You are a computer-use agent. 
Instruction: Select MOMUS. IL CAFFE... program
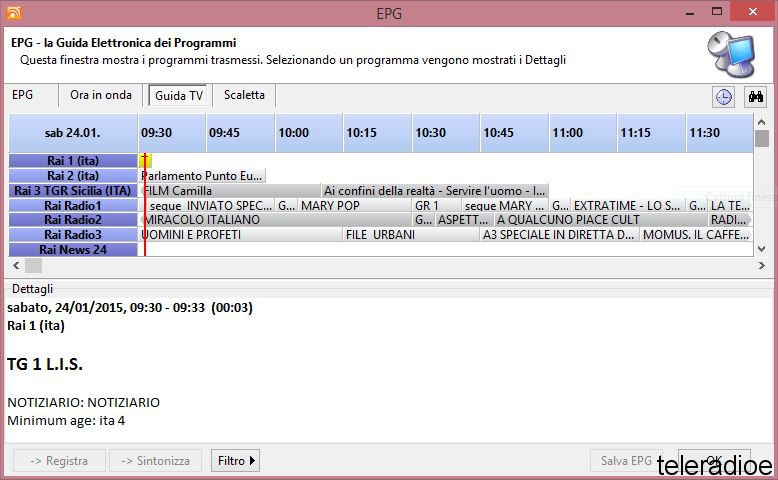point(696,234)
